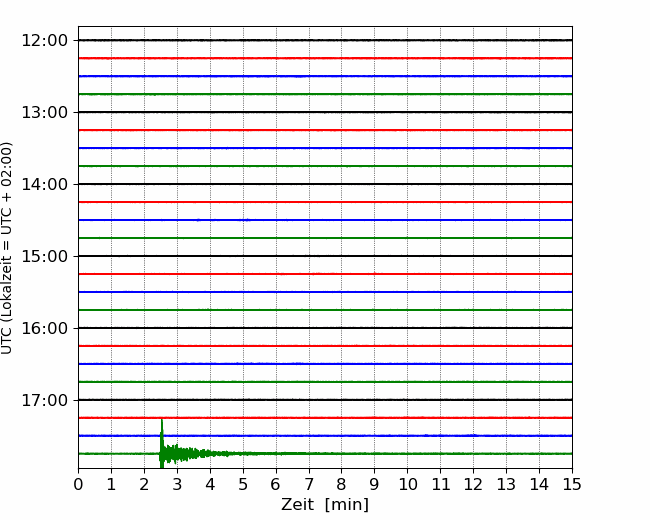Viewport: 650px width, 520px height.
Task: Click the x-axis tick label 2
Action: 144,484
